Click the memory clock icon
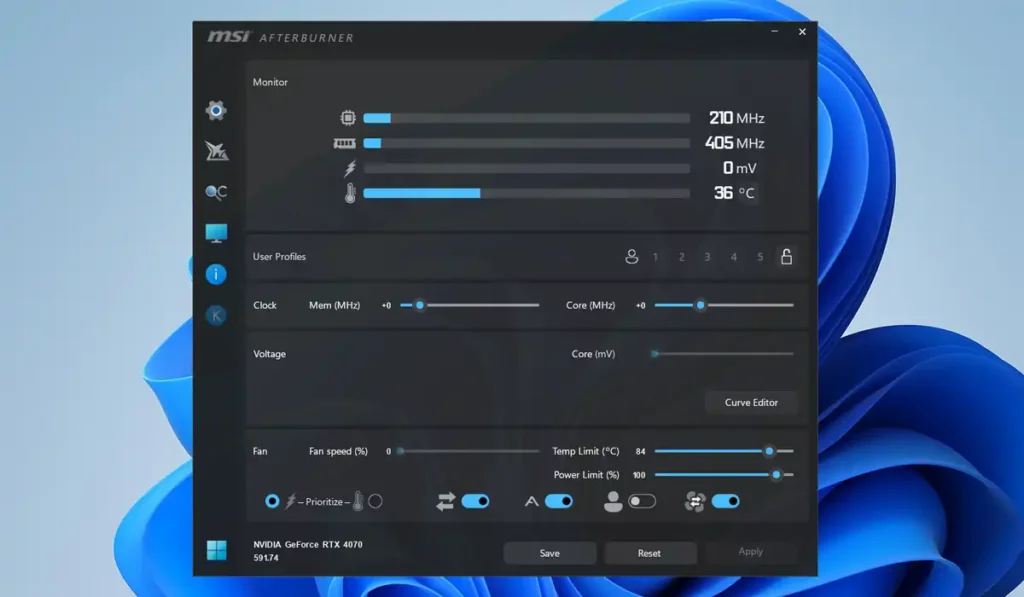 point(349,143)
